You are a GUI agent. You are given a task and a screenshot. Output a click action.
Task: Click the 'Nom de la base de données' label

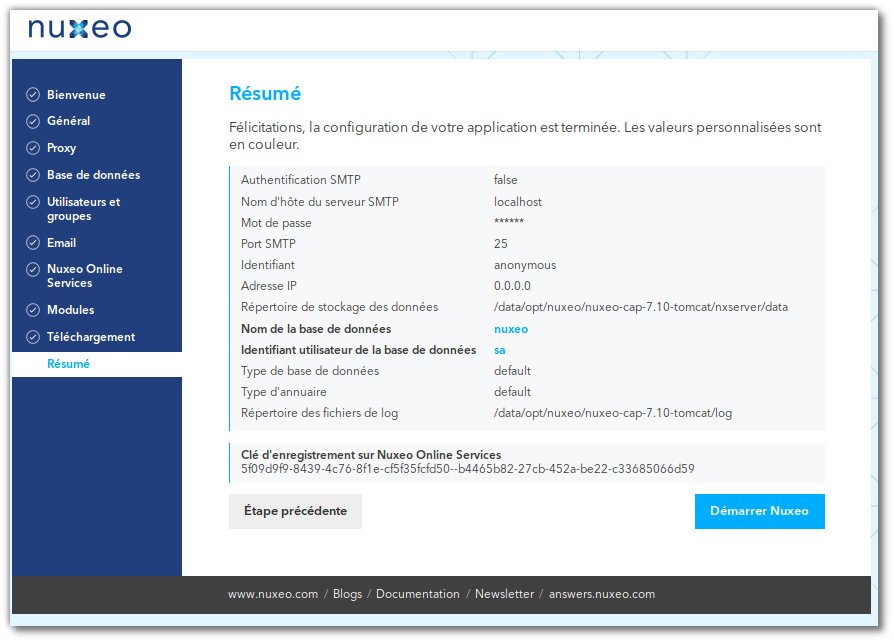316,329
